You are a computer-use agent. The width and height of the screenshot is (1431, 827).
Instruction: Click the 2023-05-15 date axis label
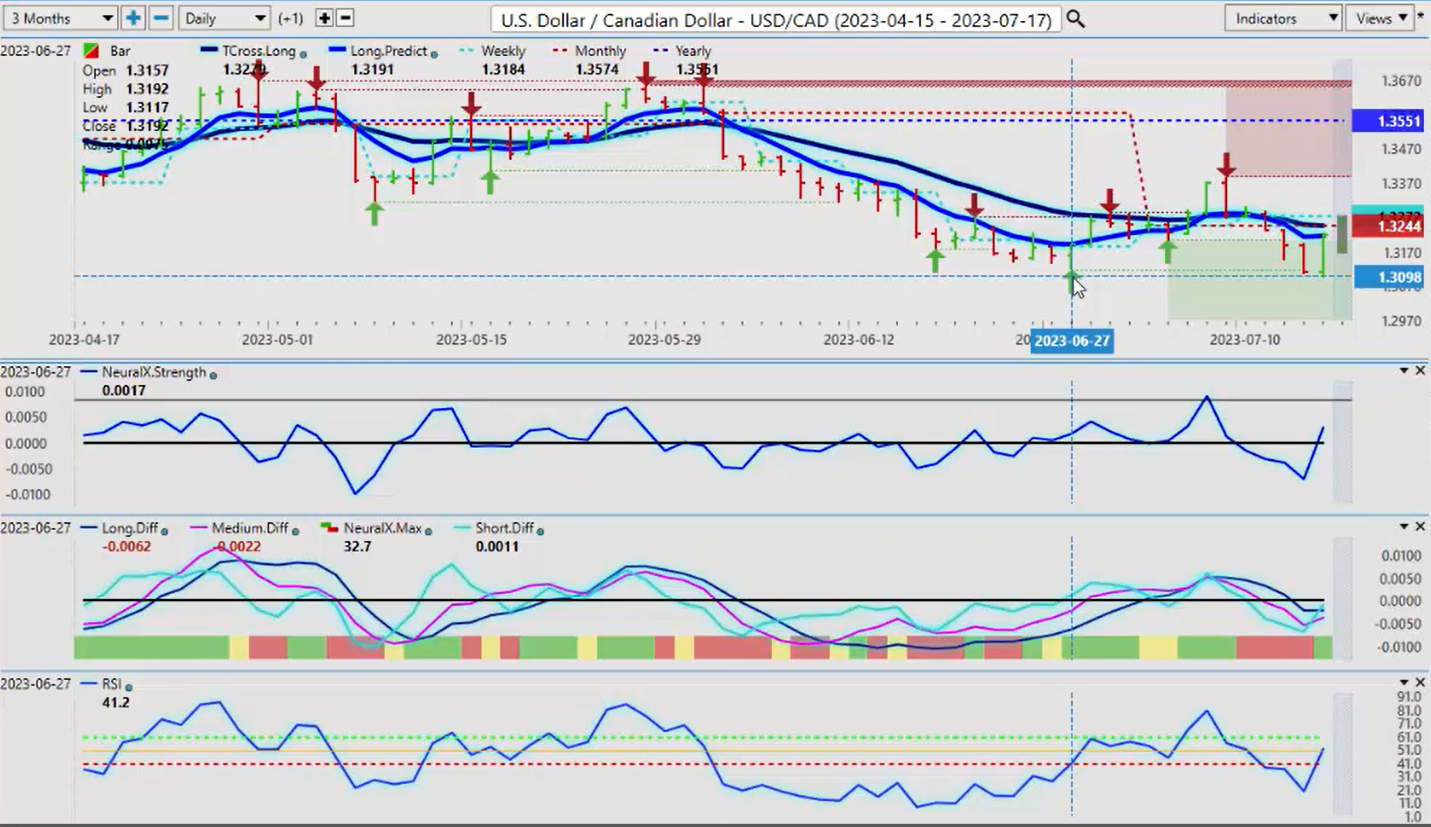pos(471,340)
